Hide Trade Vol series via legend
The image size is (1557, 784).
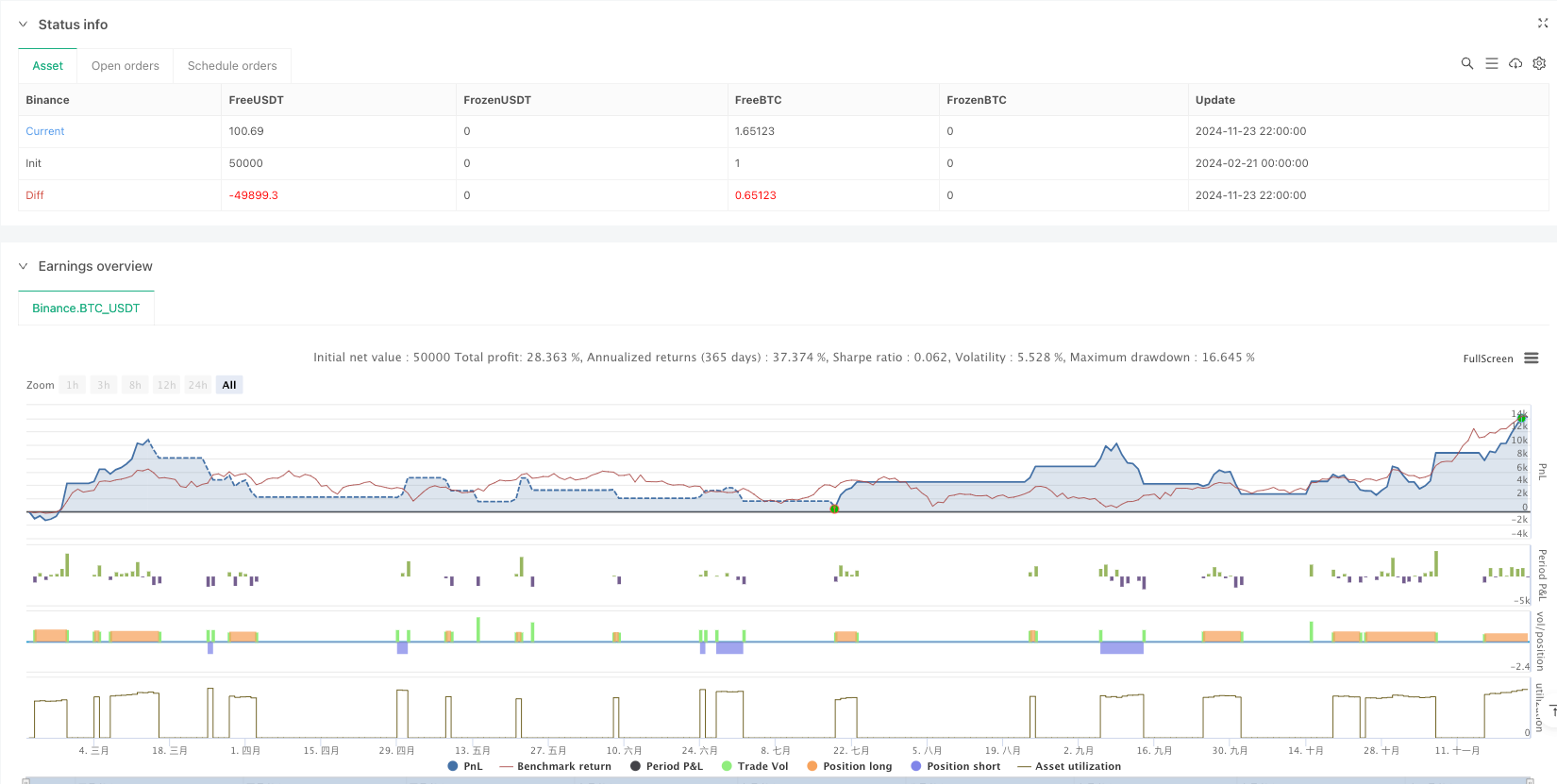click(755, 766)
